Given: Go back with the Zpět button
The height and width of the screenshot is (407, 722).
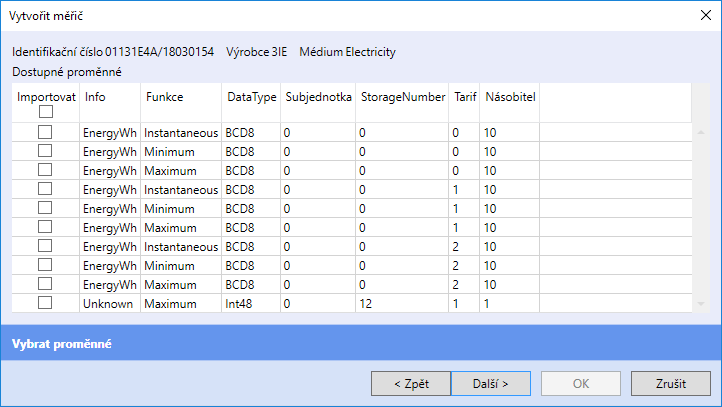Looking at the screenshot, I should point(411,384).
